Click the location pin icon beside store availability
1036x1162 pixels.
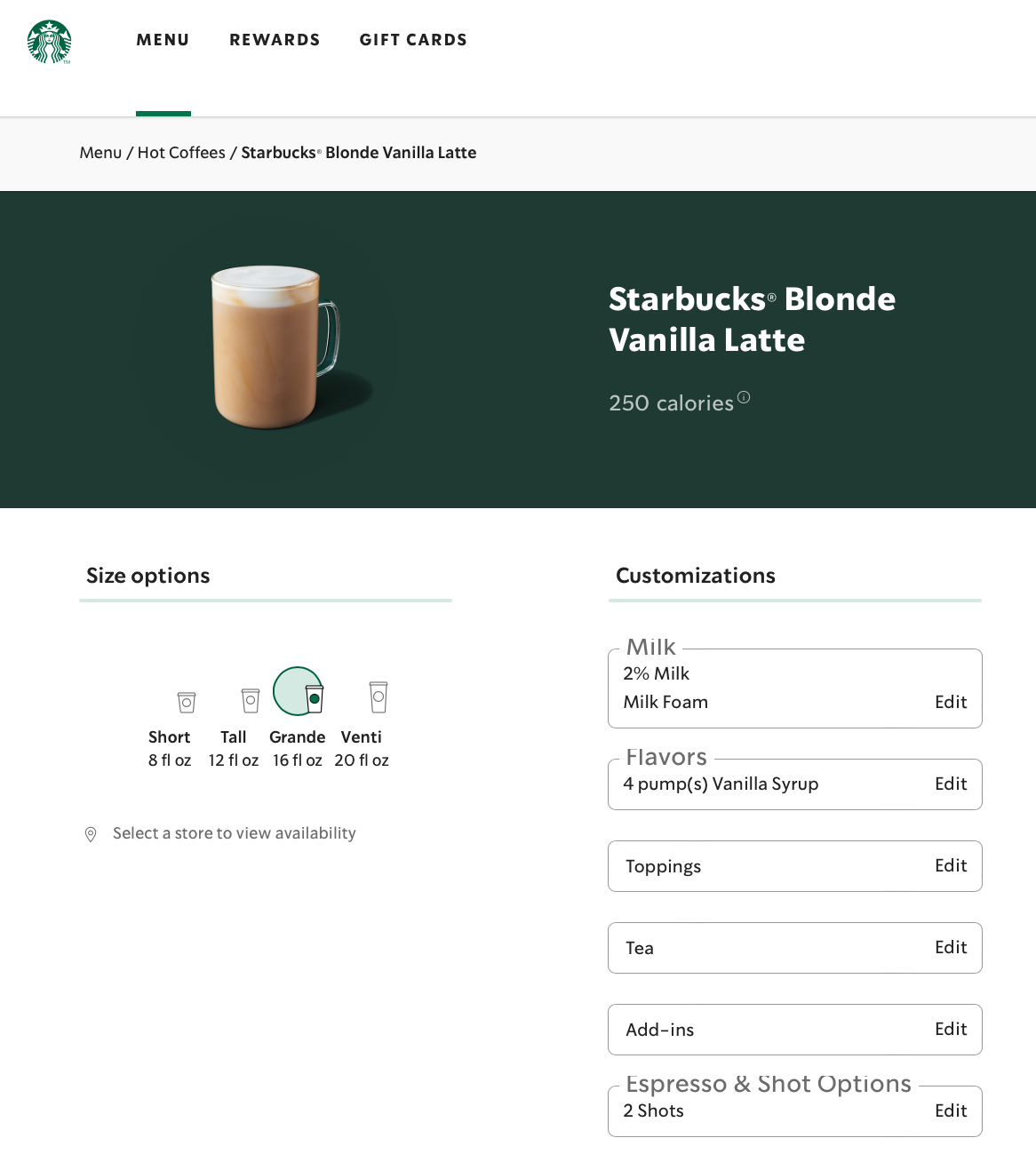[90, 833]
